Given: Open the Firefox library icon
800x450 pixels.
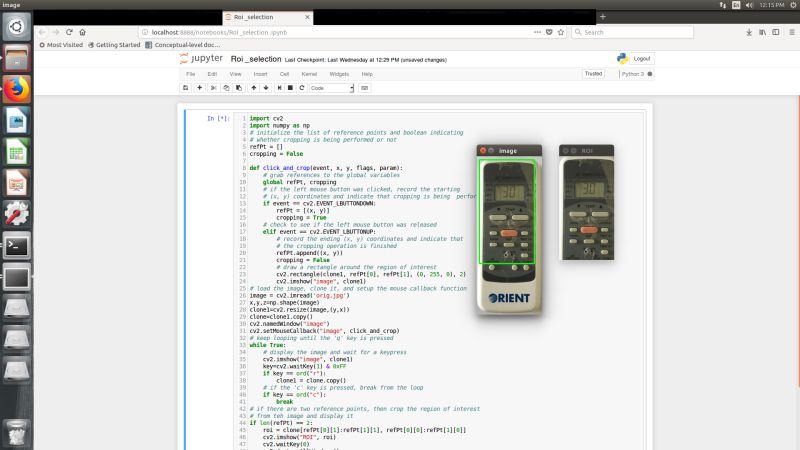Looking at the screenshot, I should (762, 32).
